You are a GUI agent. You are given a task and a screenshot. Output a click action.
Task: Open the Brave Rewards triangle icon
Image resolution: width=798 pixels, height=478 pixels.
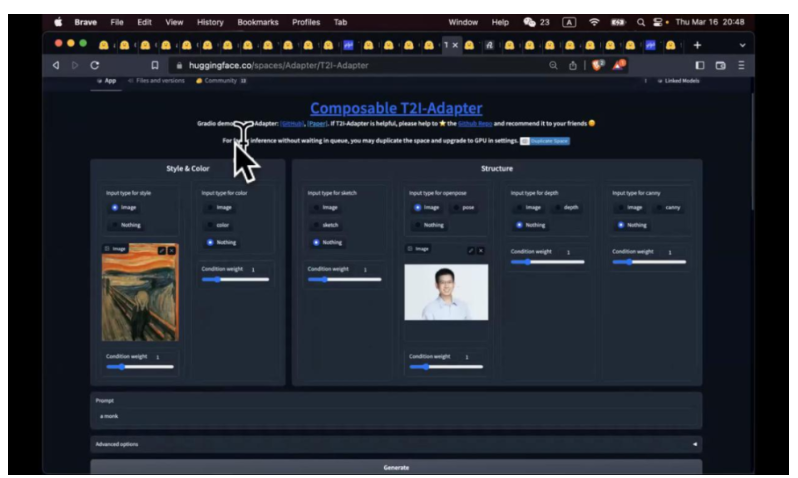coord(619,65)
